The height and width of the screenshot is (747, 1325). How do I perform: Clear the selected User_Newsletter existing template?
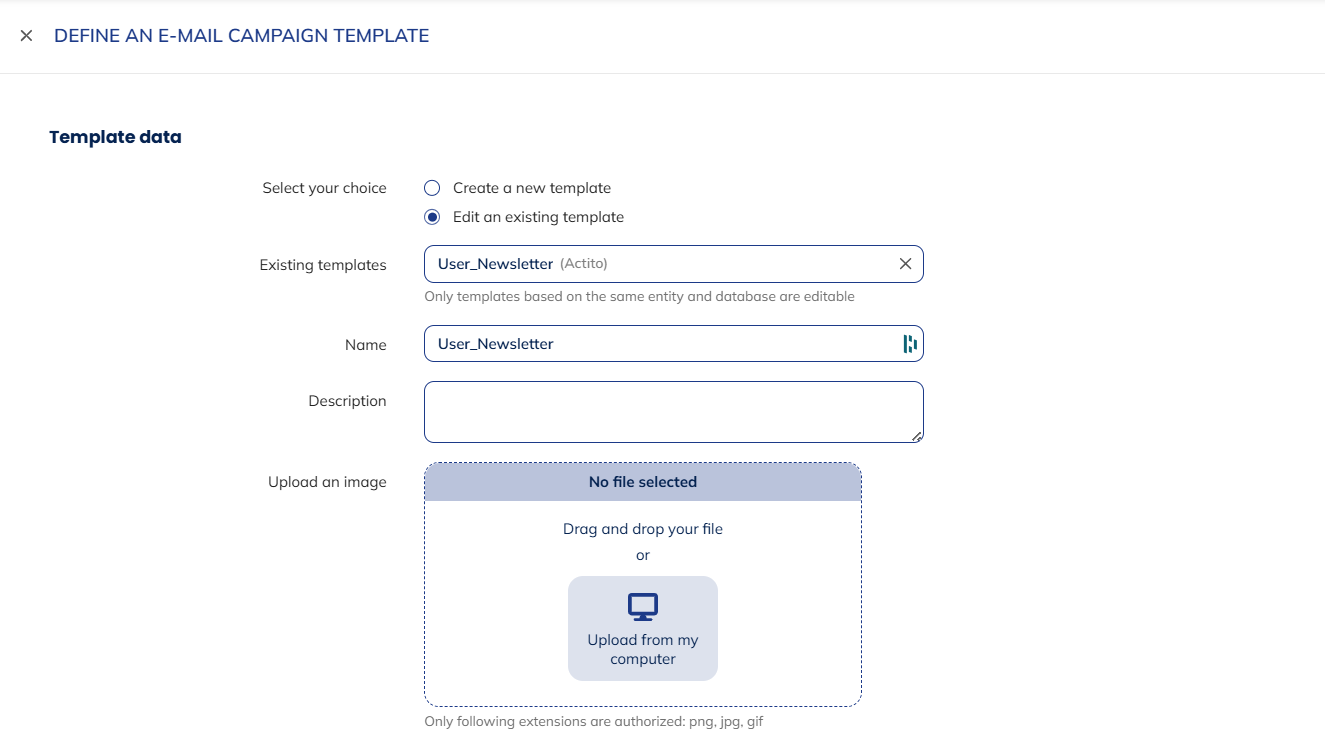[x=905, y=264]
